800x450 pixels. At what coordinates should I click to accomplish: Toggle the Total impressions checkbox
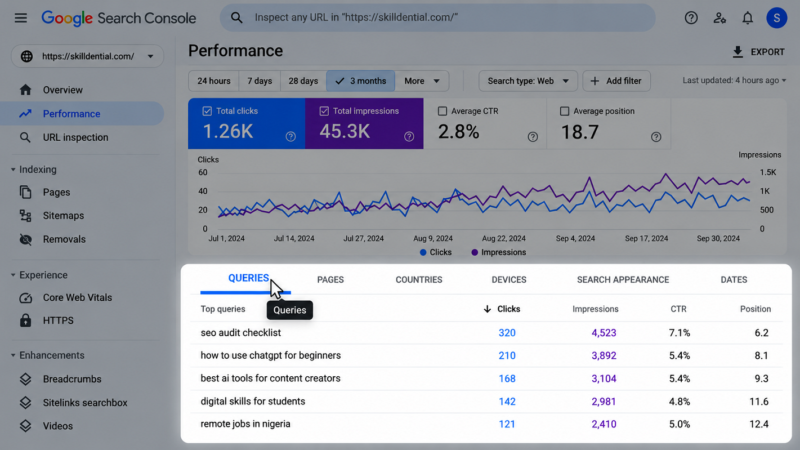(x=324, y=111)
